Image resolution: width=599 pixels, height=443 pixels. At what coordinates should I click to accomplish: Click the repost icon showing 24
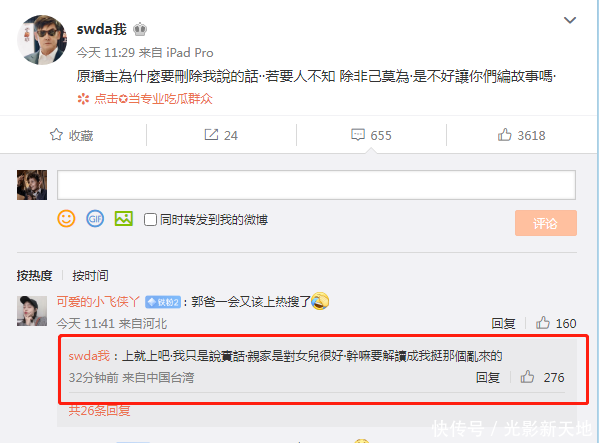211,135
